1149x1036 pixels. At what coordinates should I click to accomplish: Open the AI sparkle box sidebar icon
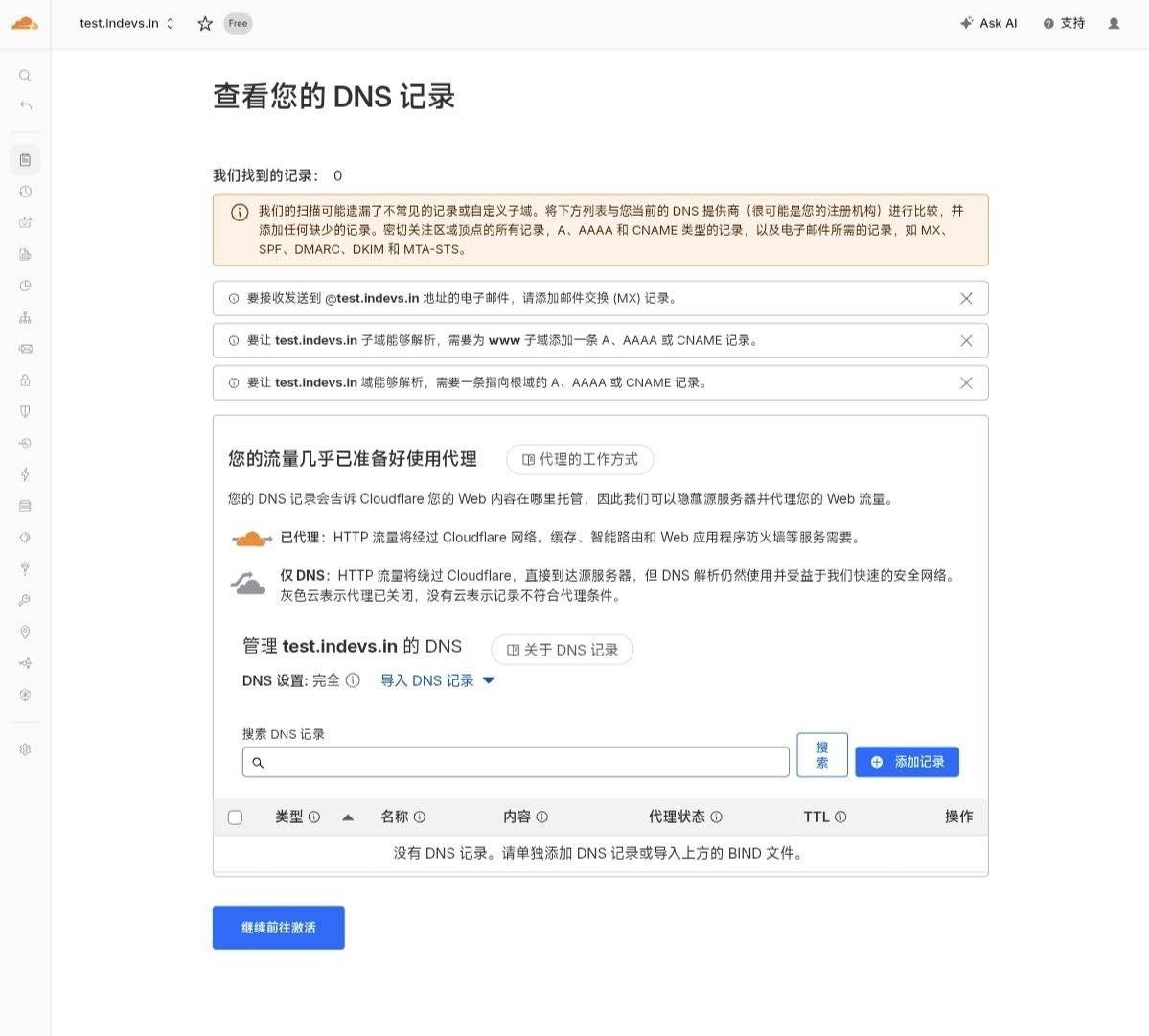coord(25,222)
